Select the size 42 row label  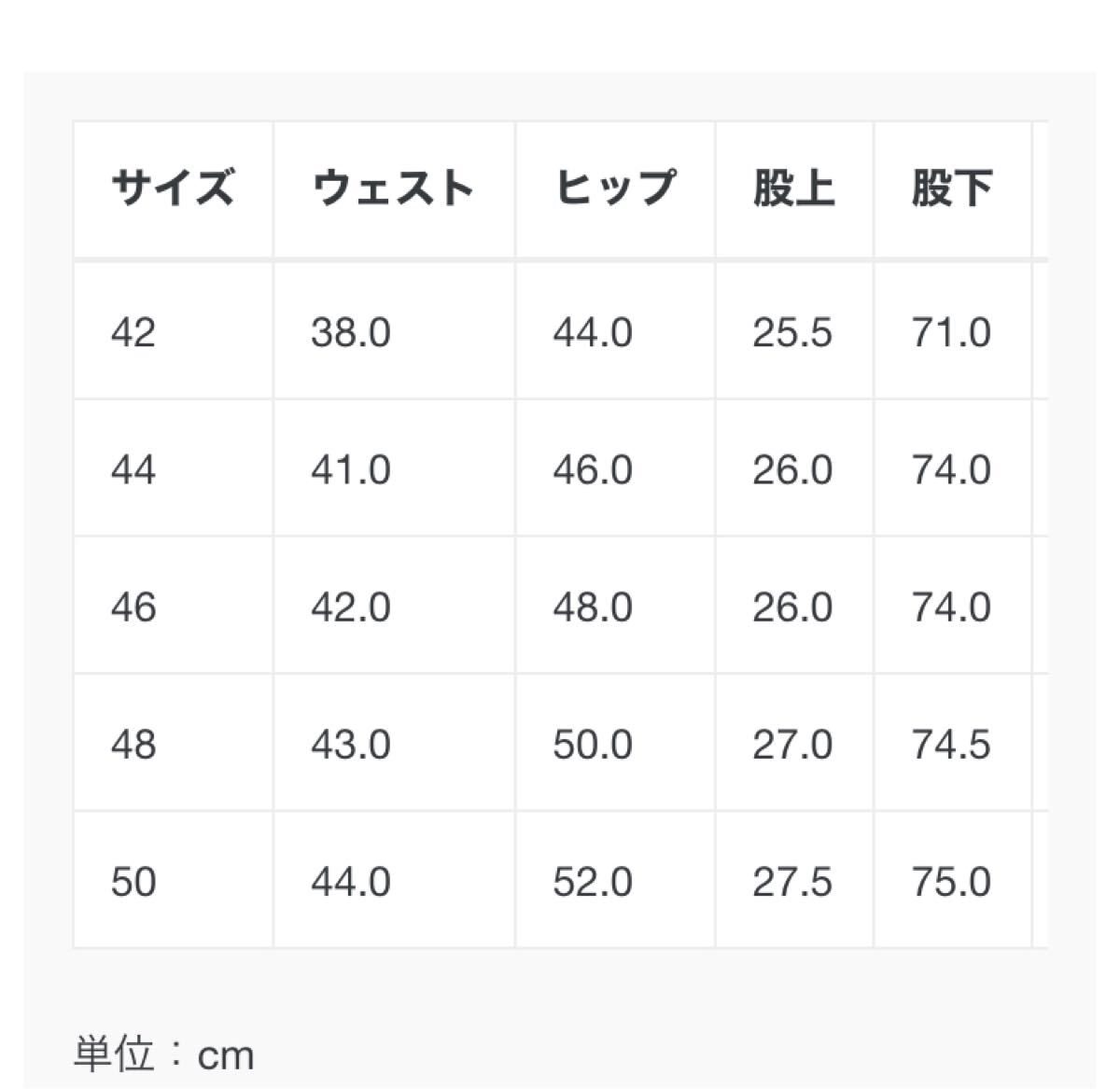pos(133,332)
